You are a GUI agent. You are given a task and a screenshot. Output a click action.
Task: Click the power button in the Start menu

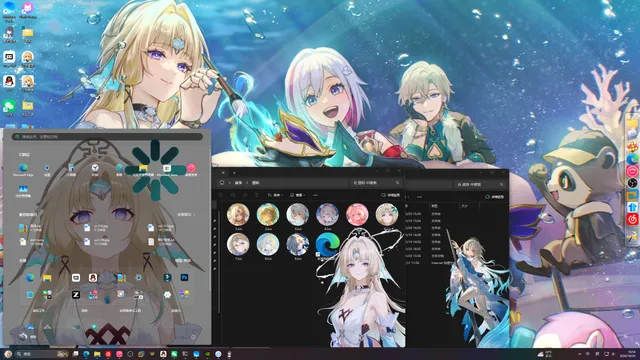click(x=193, y=337)
